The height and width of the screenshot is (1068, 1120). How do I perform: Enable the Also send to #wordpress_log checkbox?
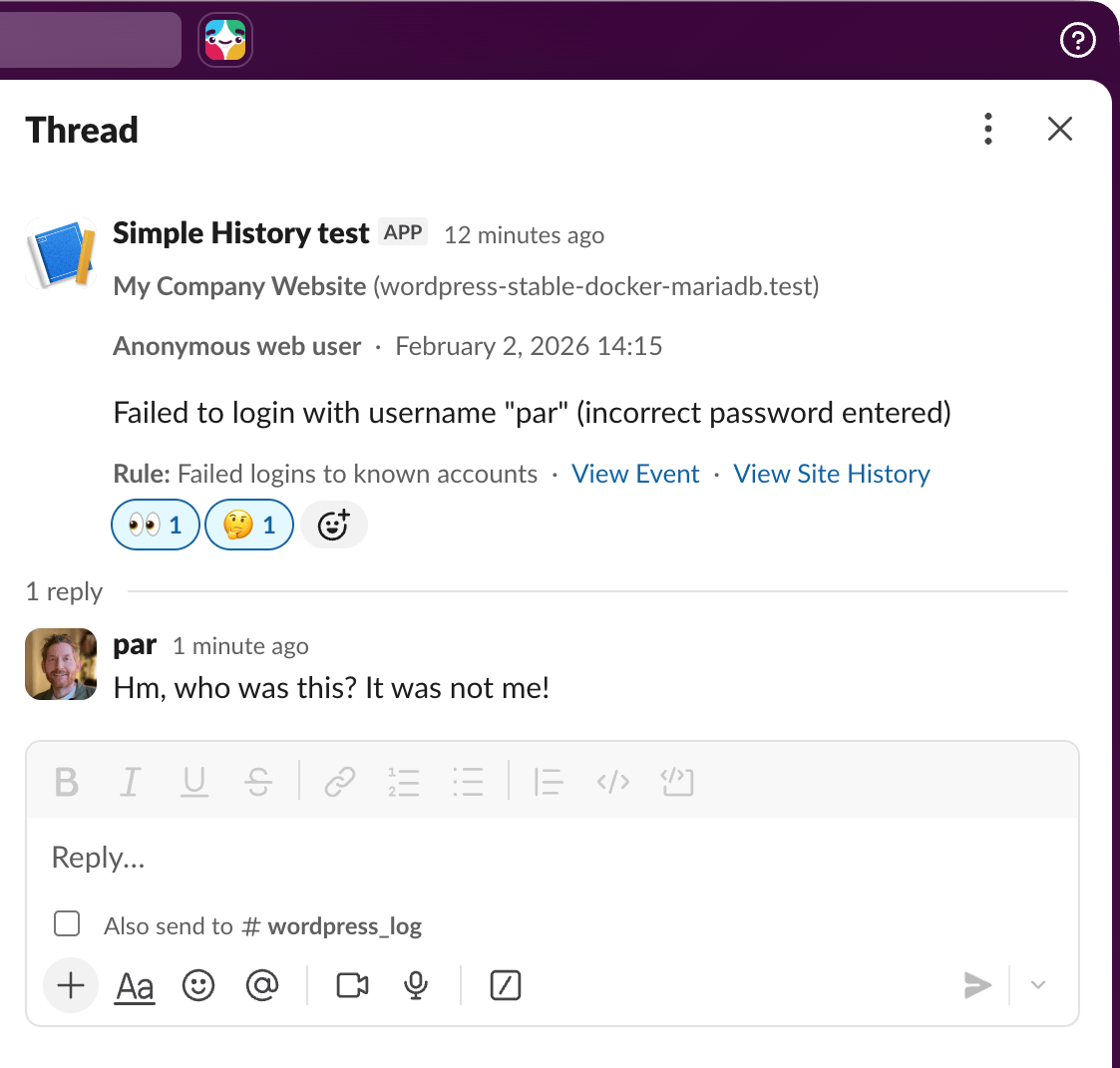[x=67, y=923]
